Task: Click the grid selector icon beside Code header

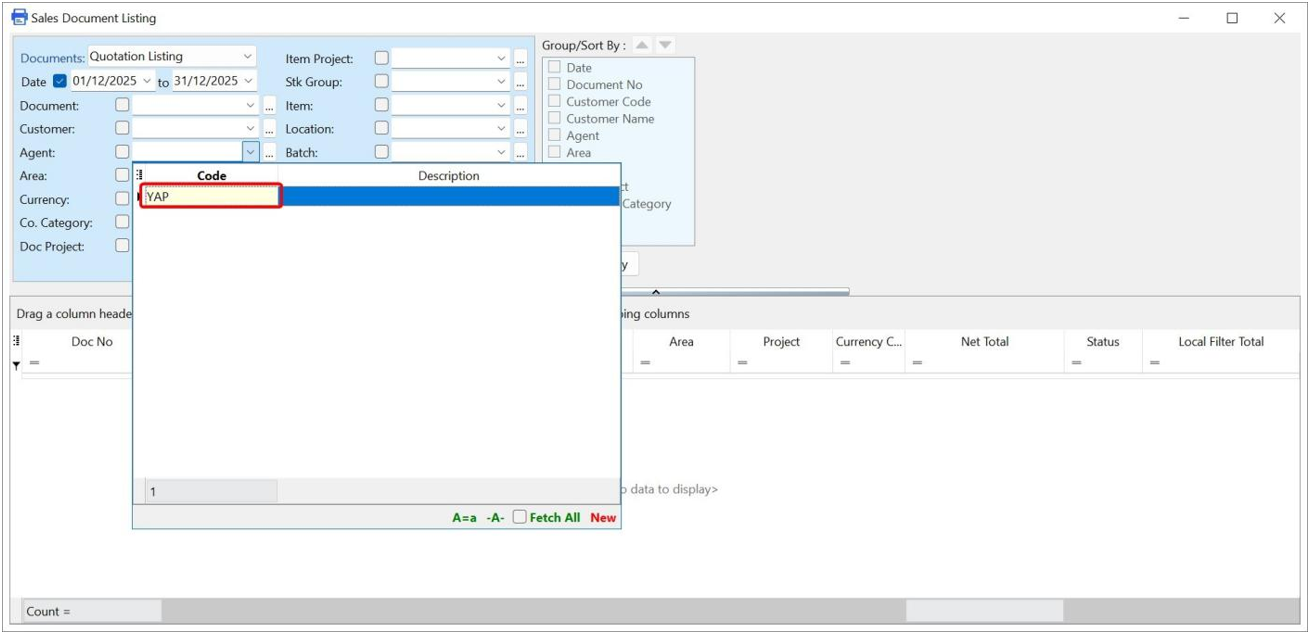Action: pyautogui.click(x=137, y=174)
